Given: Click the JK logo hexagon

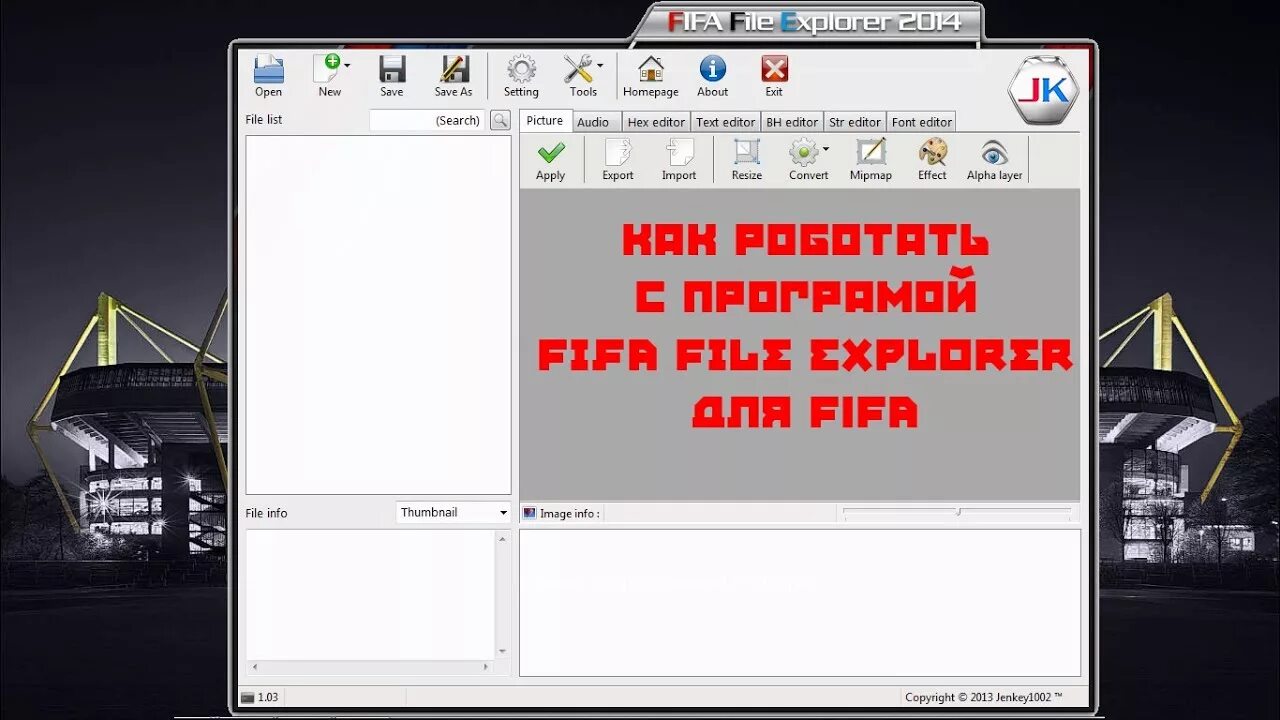Looking at the screenshot, I should coord(1043,89).
